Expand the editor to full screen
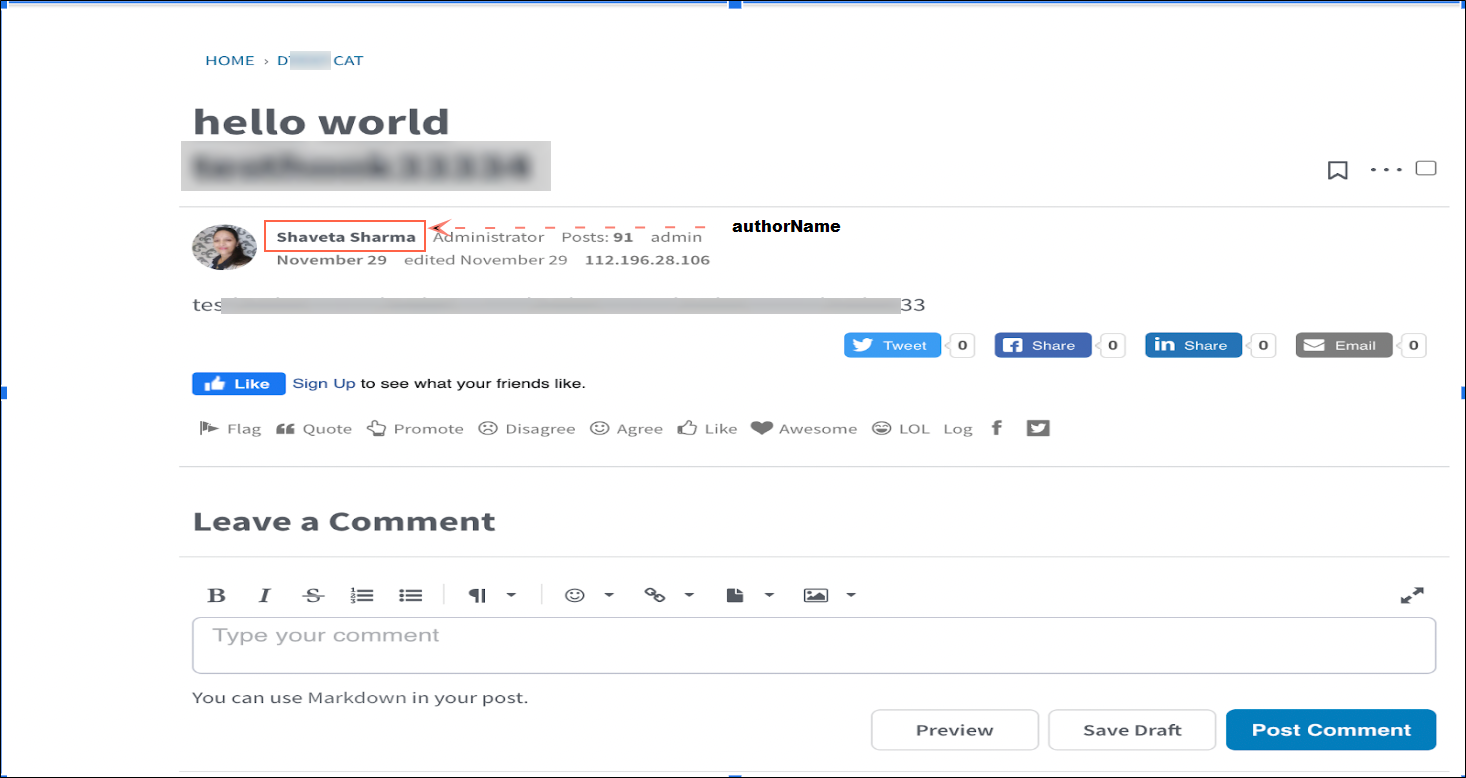1466x778 pixels. [x=1411, y=596]
